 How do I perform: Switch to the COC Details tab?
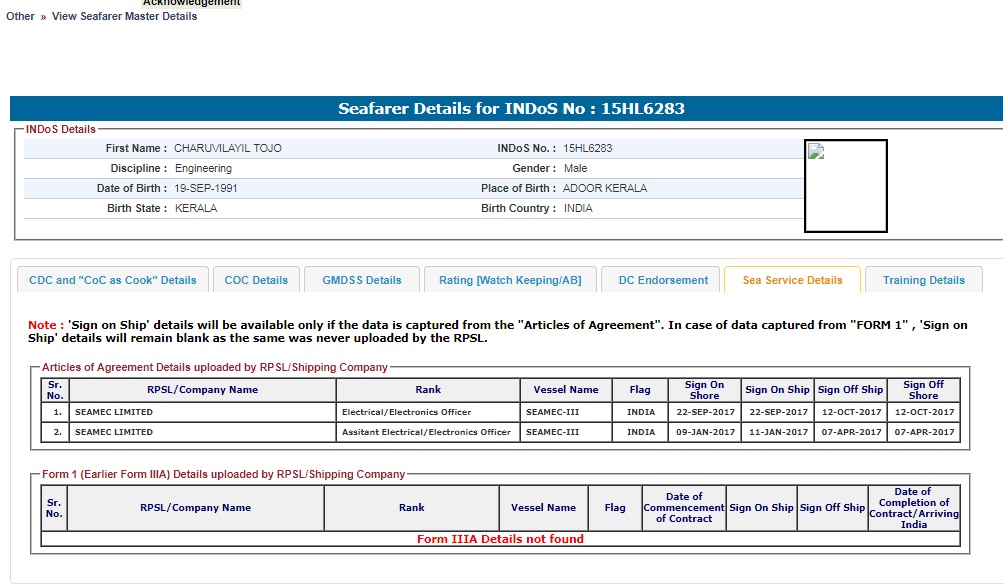coord(256,280)
